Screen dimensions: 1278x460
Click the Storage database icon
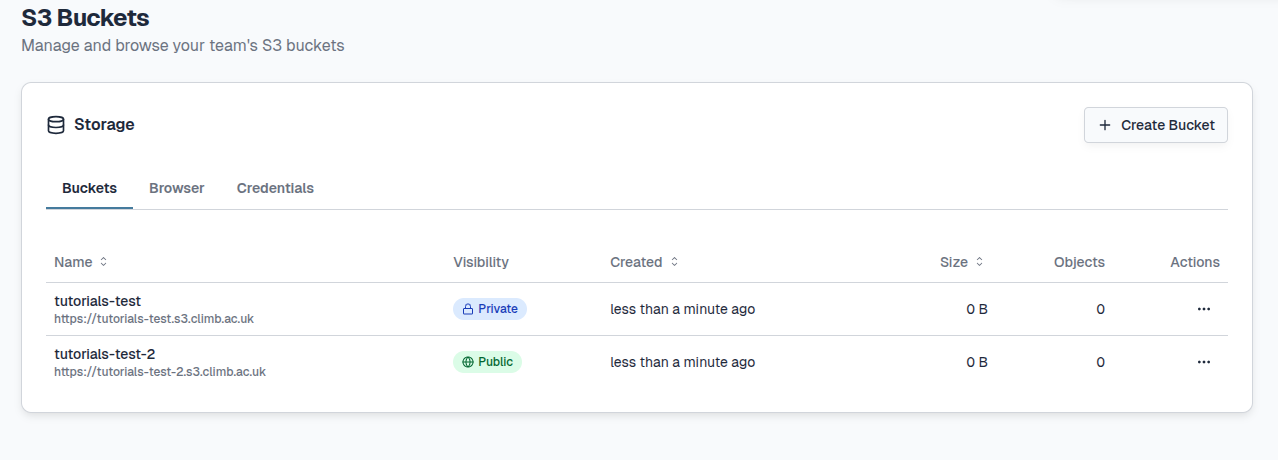56,125
